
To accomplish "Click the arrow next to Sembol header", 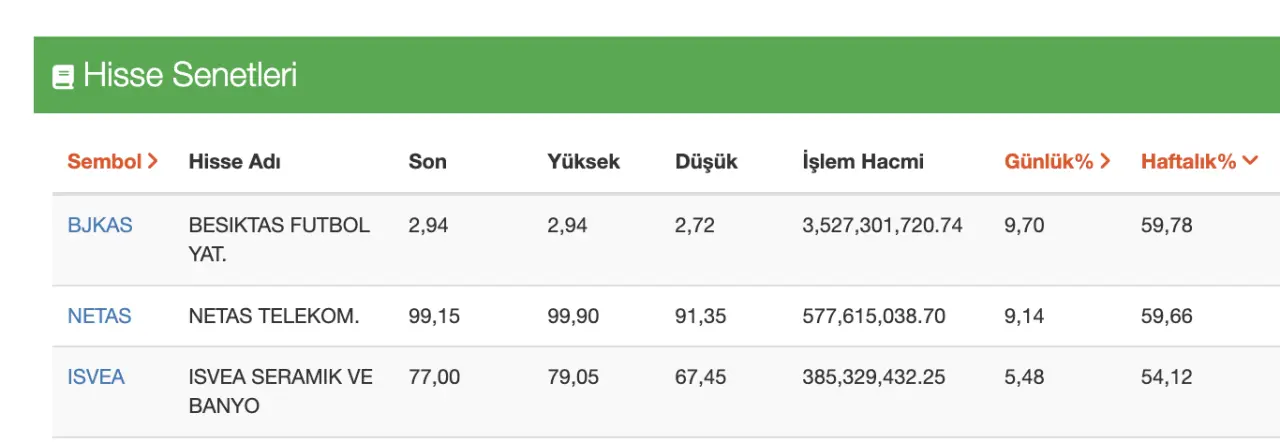I will click(152, 161).
